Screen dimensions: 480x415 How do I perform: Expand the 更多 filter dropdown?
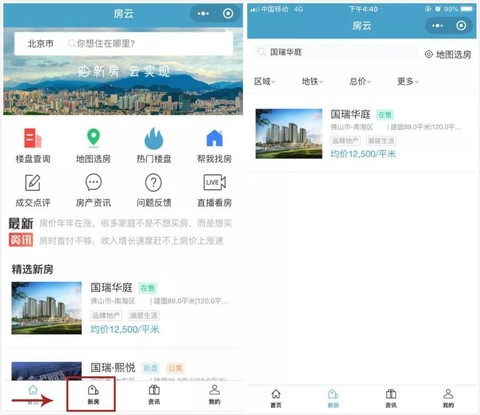(408, 81)
